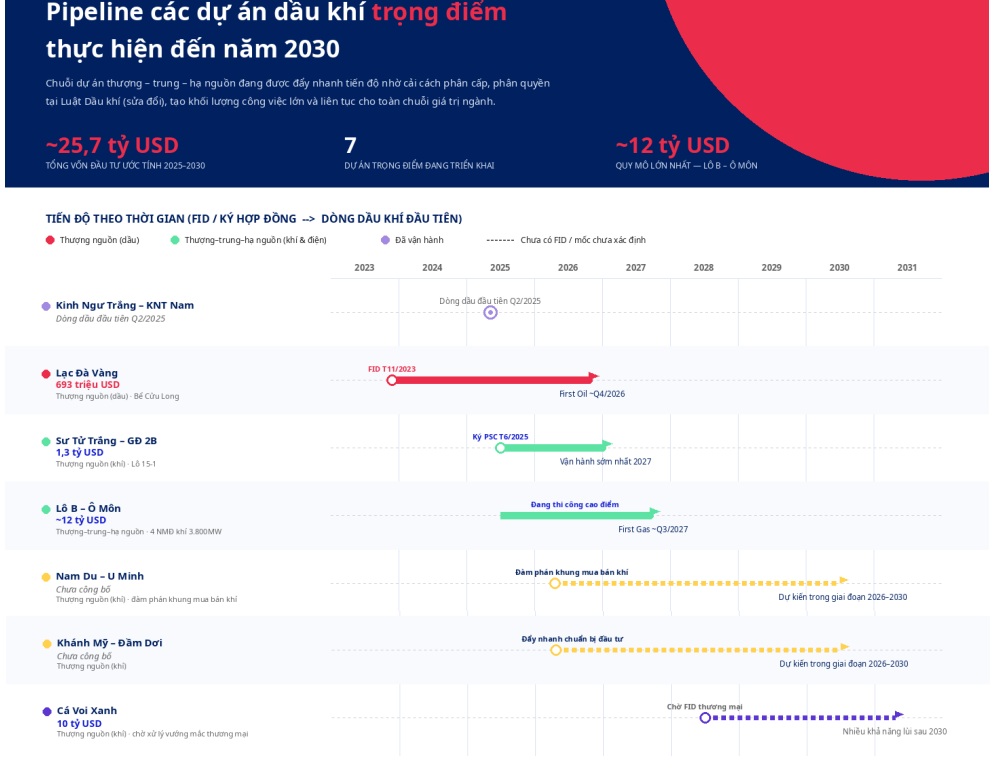Click the Cá Voi Xanh project title
The image size is (997, 770).
tap(87, 711)
